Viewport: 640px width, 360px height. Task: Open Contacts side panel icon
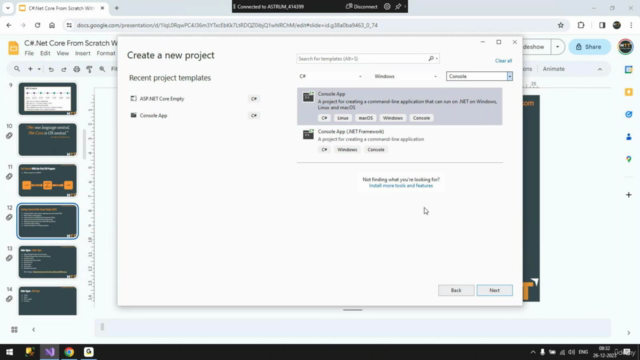tap(629, 137)
